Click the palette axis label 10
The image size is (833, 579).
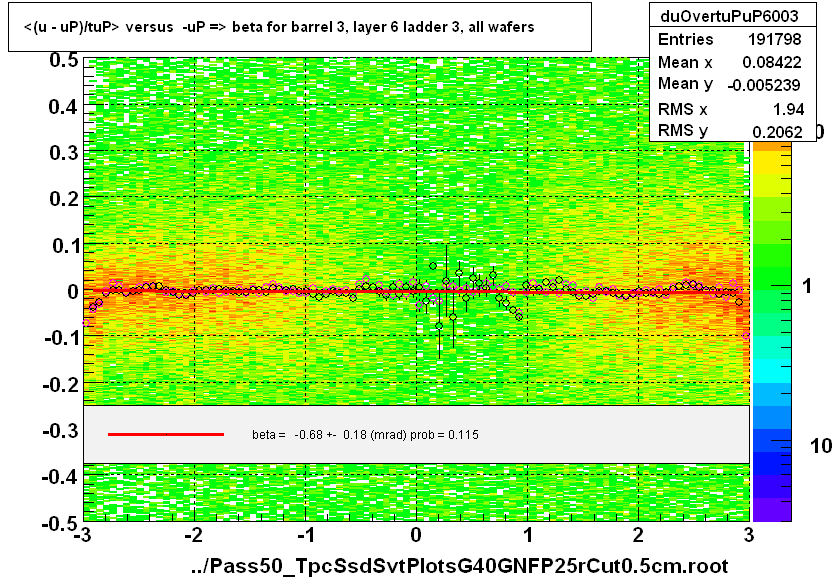point(820,446)
